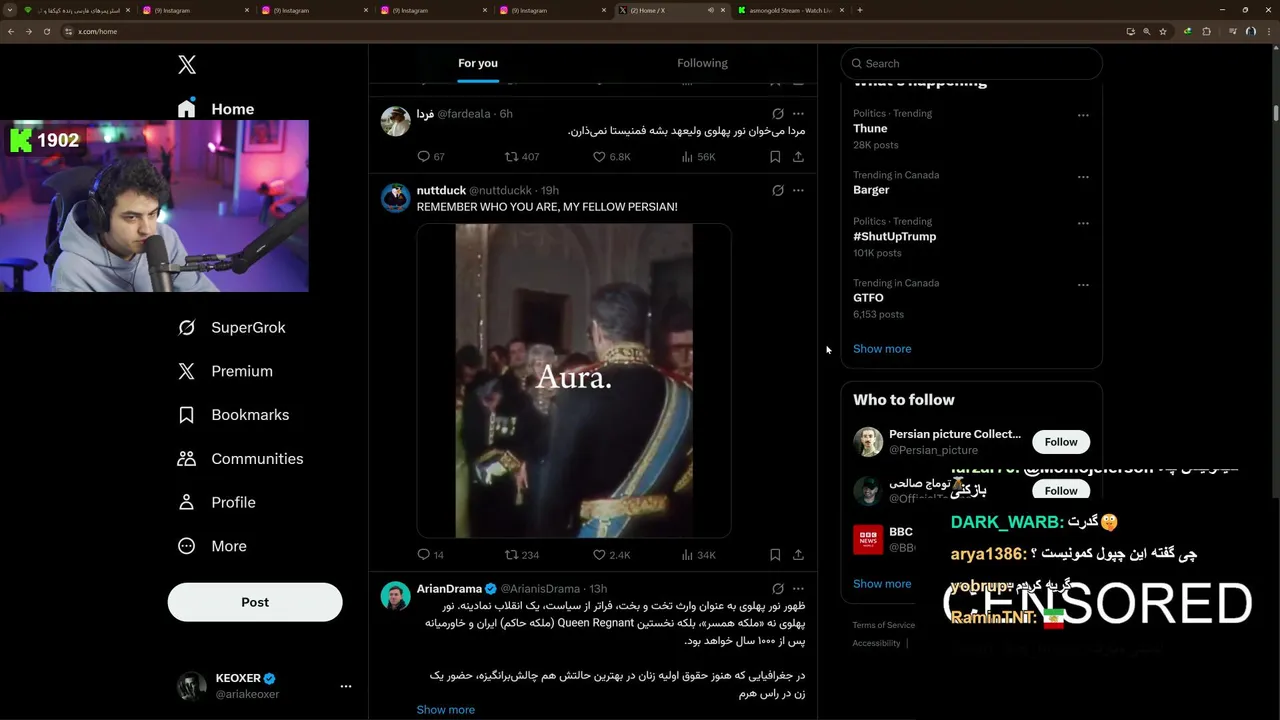Open the Barger trending topic

[x=871, y=190]
